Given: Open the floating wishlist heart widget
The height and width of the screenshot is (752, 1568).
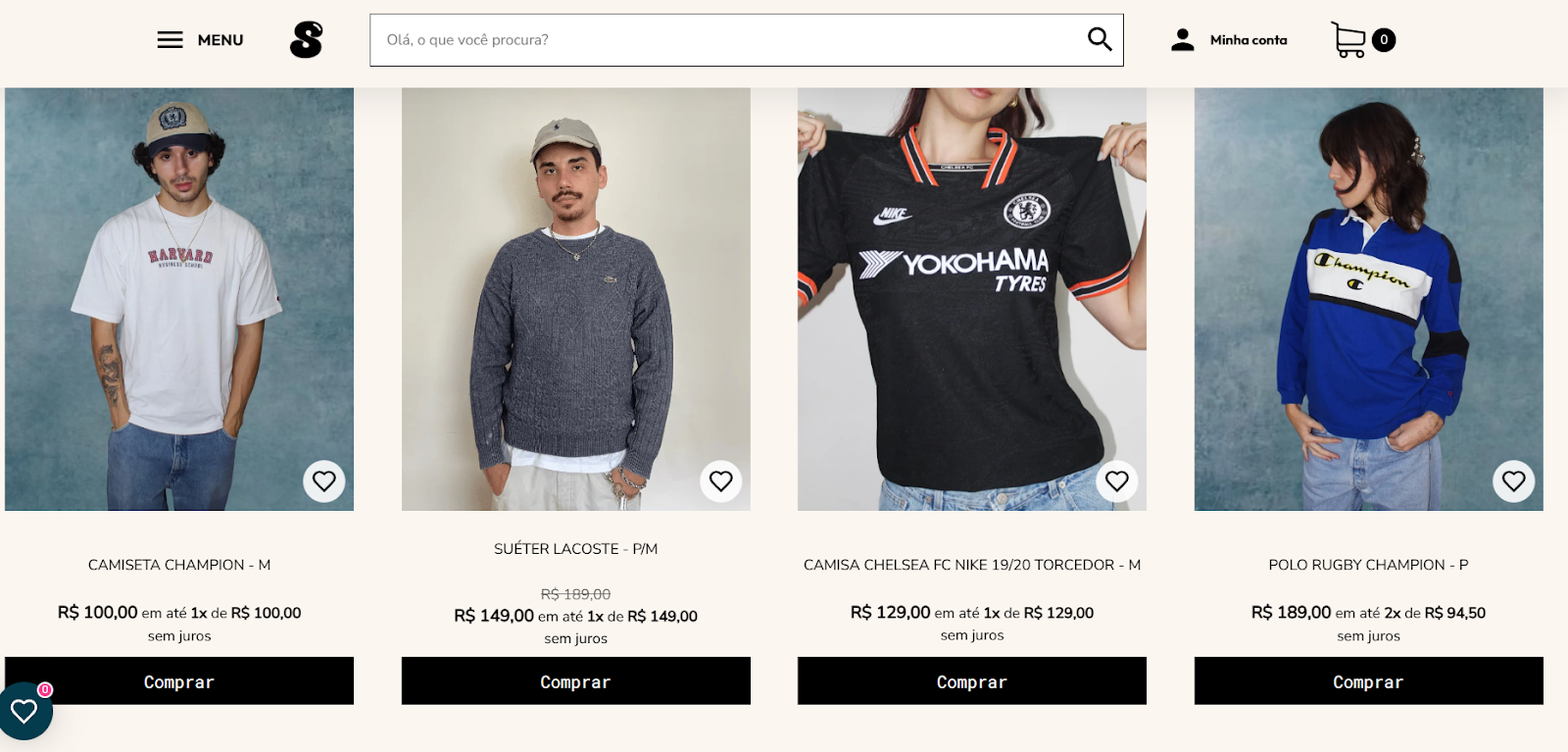Looking at the screenshot, I should [x=24, y=711].
